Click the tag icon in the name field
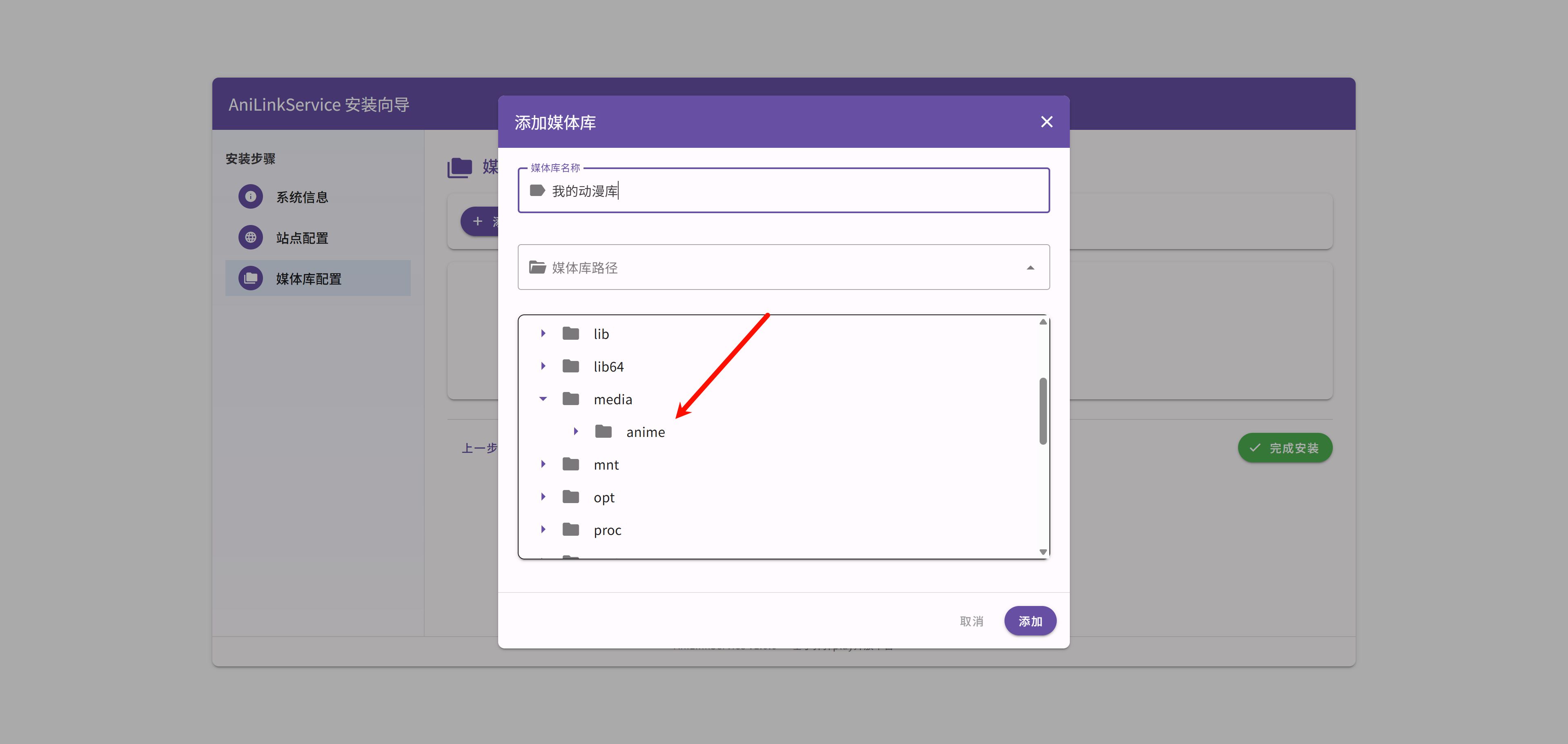Image resolution: width=1568 pixels, height=744 pixels. click(x=537, y=191)
